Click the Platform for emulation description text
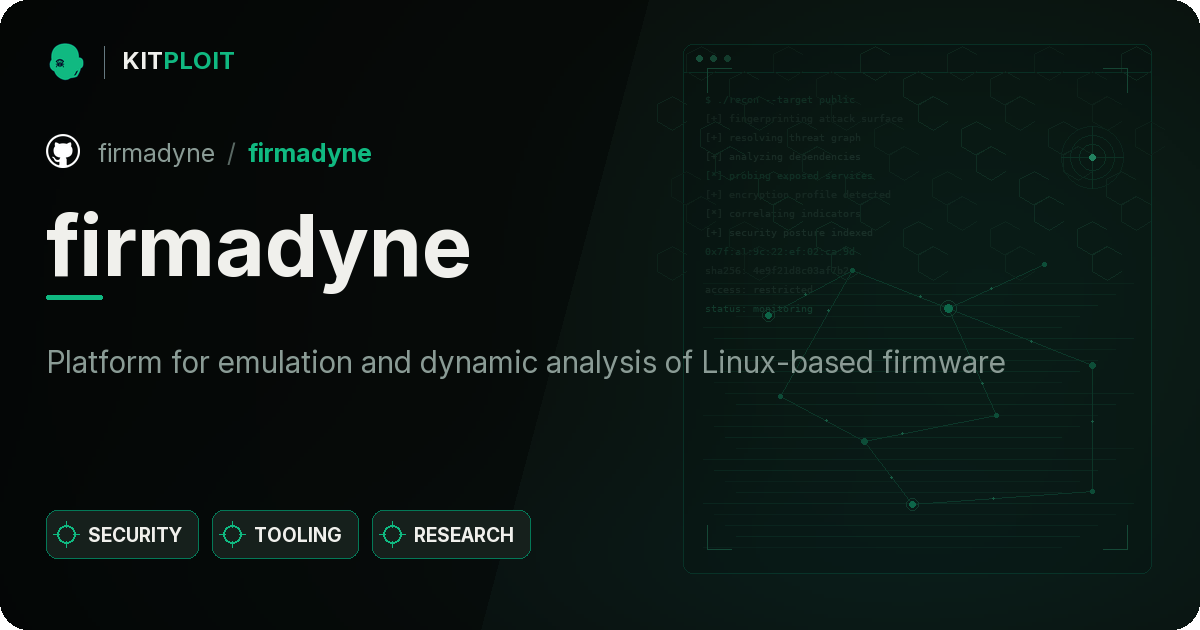The width and height of the screenshot is (1200, 630). click(x=526, y=362)
